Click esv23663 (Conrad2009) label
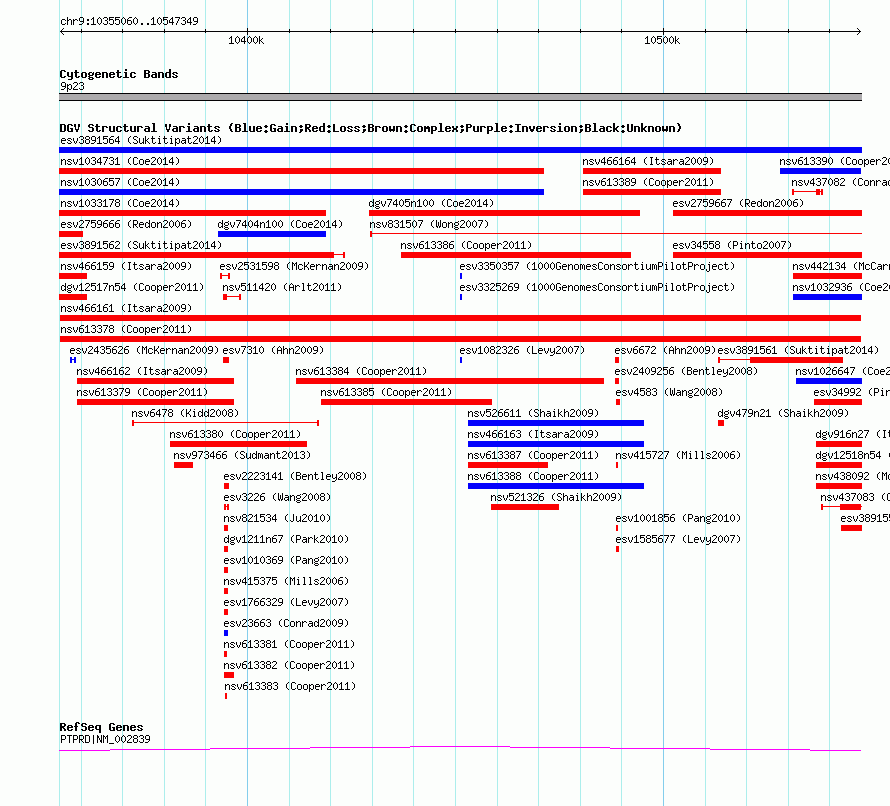The width and height of the screenshot is (890, 806). 286,623
